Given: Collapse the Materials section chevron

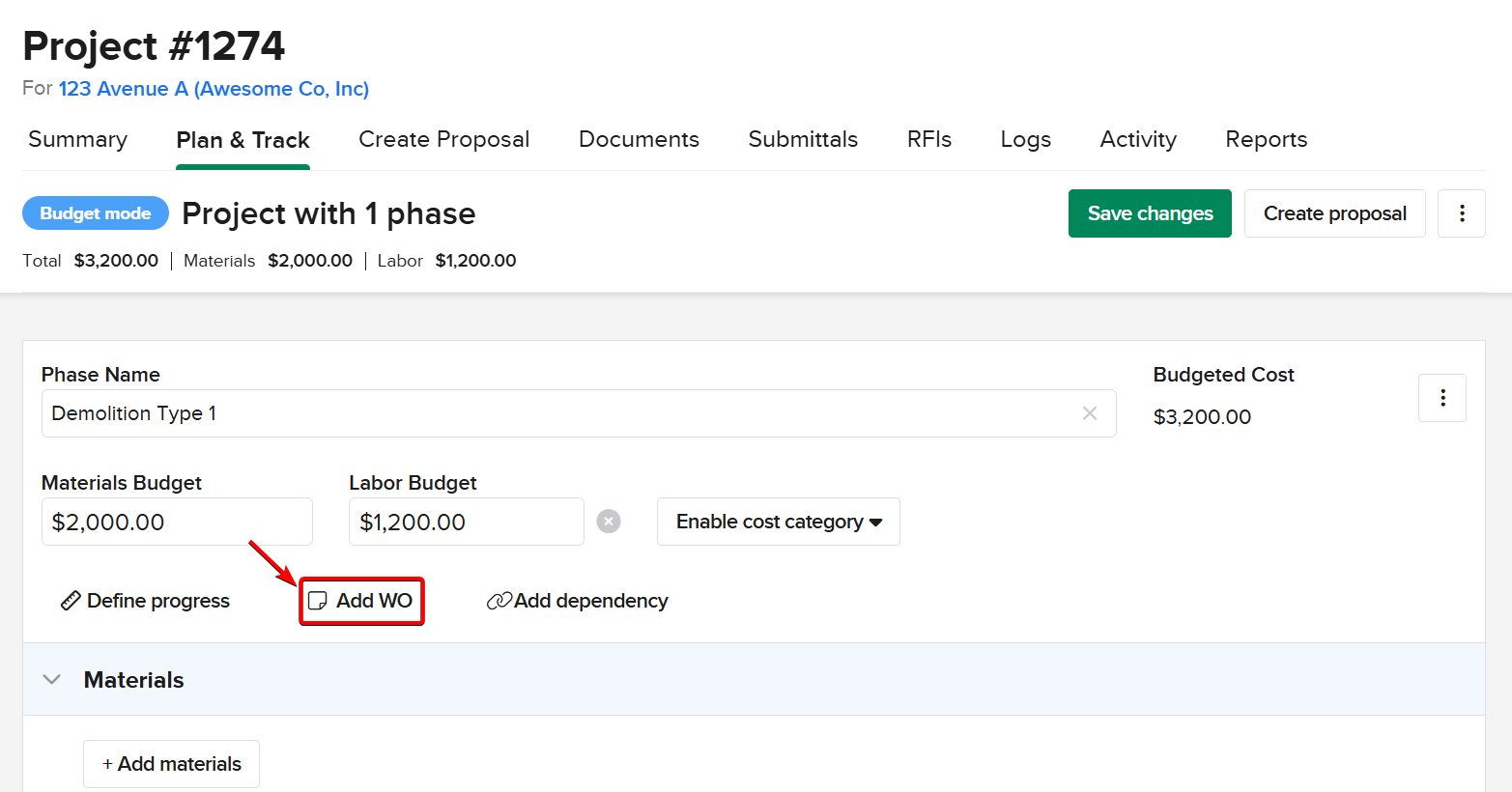Looking at the screenshot, I should click(52, 680).
